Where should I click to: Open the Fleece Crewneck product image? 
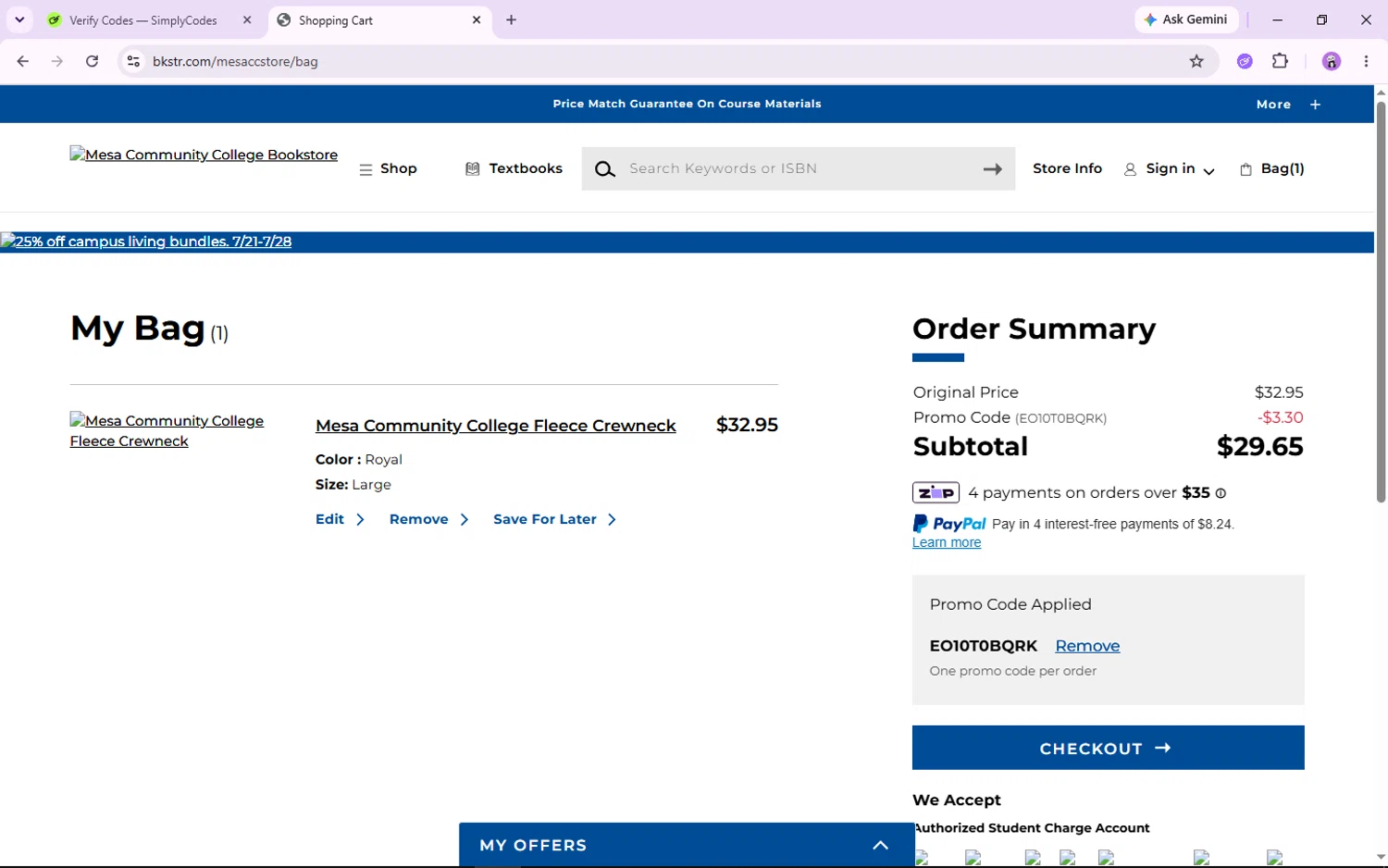(x=167, y=430)
